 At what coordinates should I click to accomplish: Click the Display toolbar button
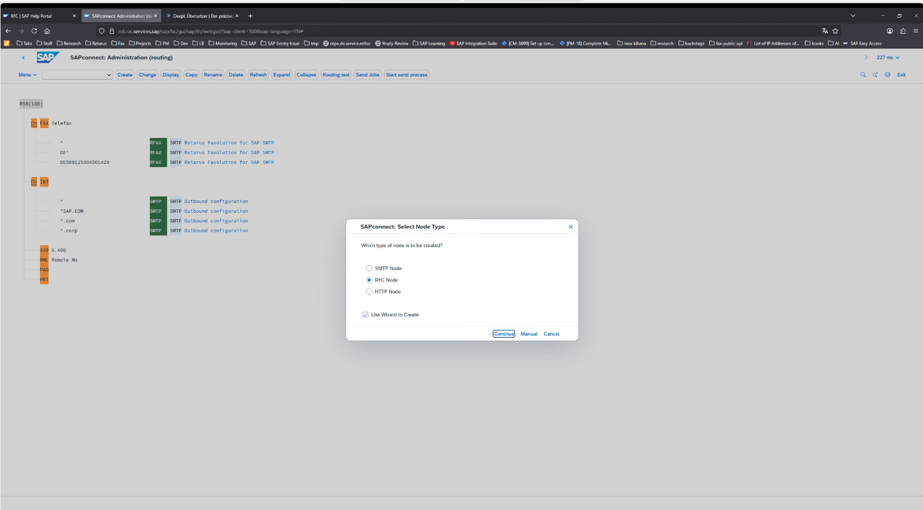[x=171, y=75]
